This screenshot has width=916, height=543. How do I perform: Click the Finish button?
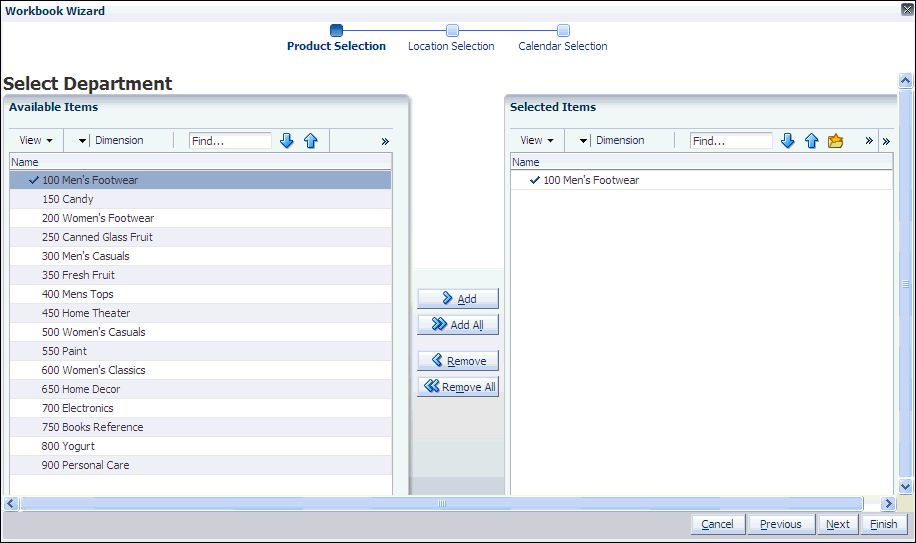(884, 524)
